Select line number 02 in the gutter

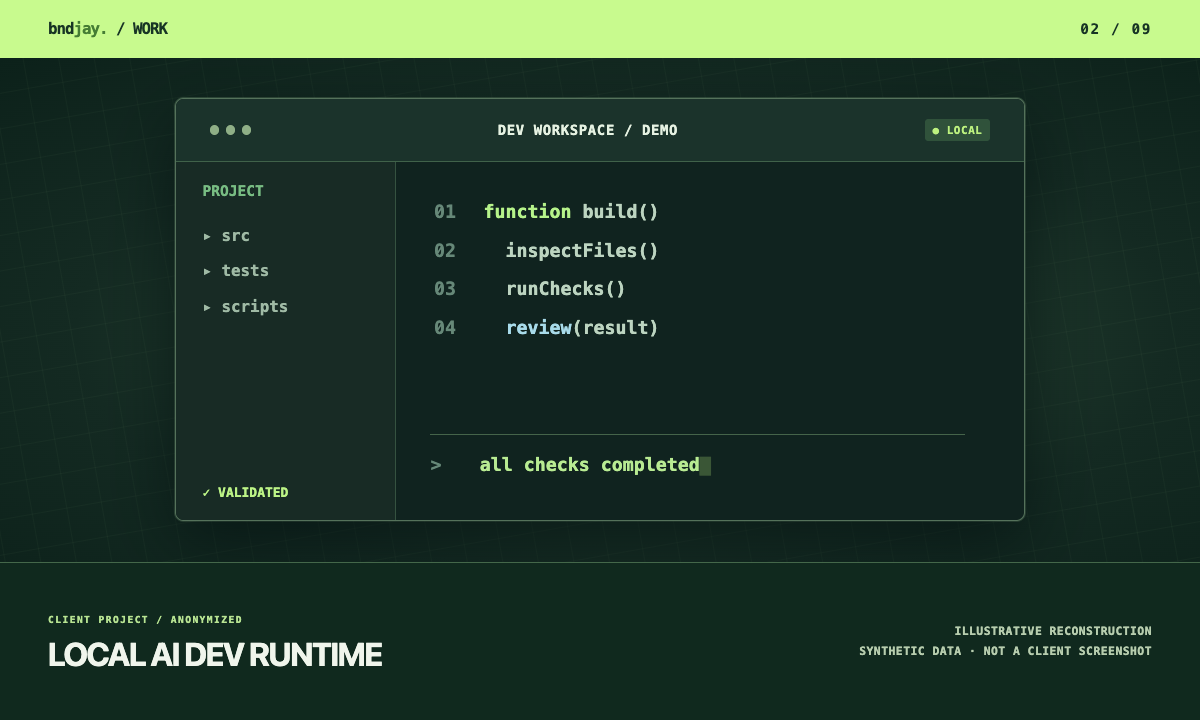(x=445, y=251)
